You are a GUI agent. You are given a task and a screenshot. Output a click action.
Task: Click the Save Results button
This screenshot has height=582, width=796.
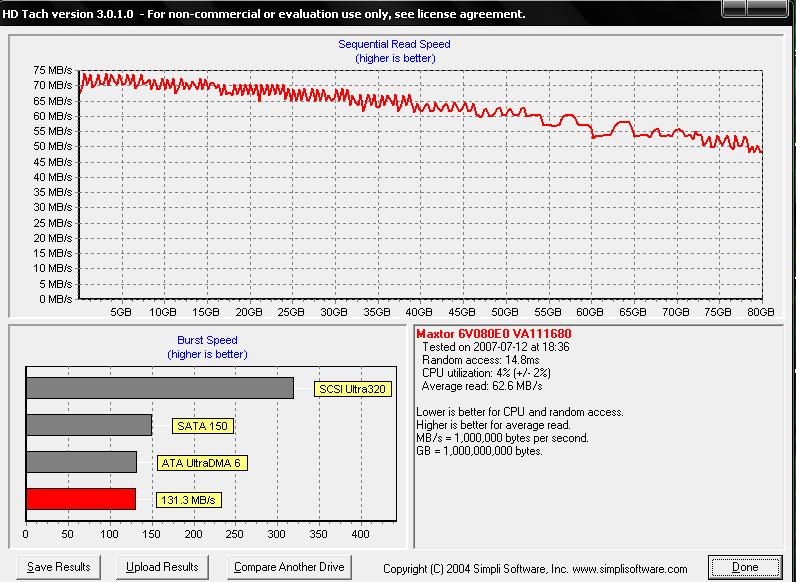59,567
